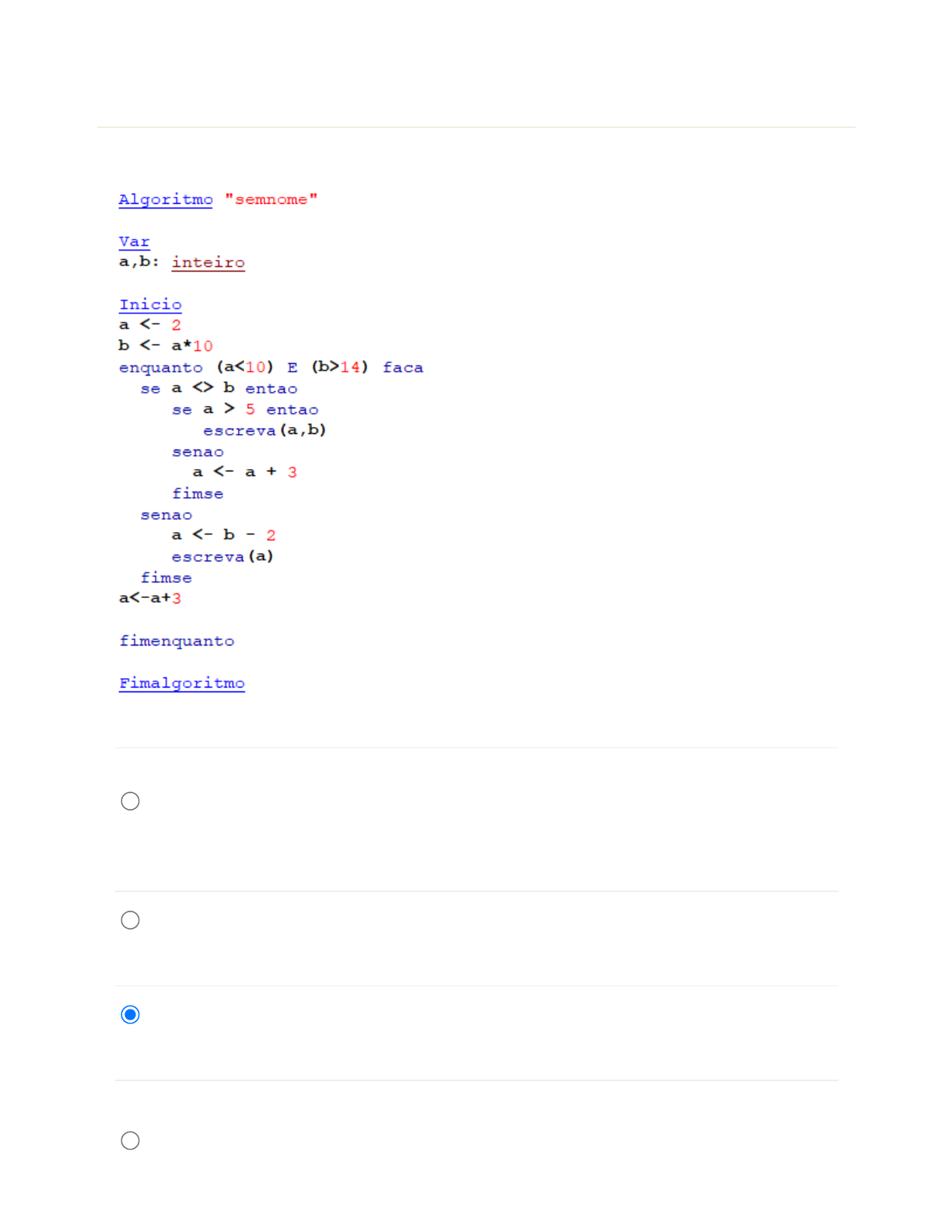Viewport: 952px width, 1232px height.
Task: Select the fourth answer radio button
Action: 130,1140
